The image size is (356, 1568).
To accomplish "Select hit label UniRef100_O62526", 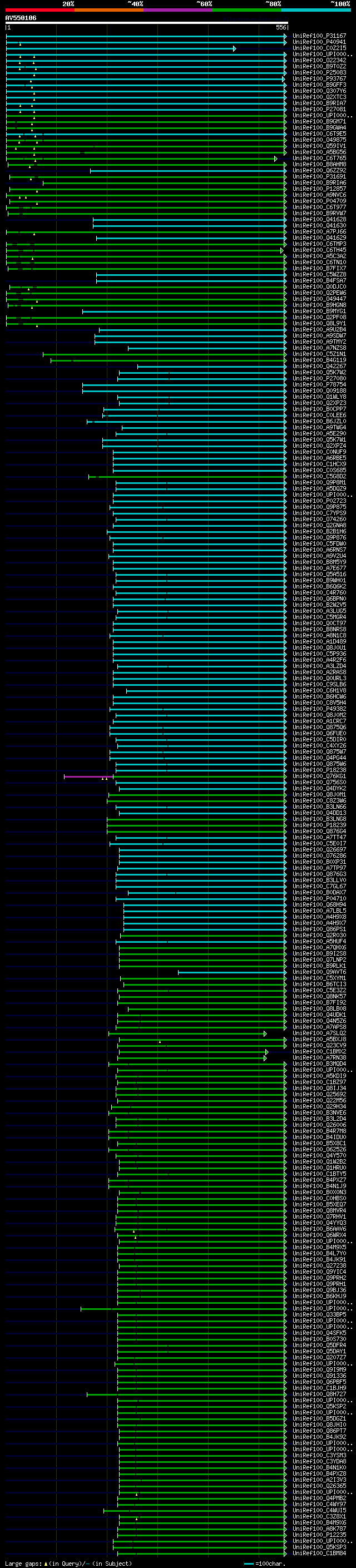I will tap(319, 1150).
